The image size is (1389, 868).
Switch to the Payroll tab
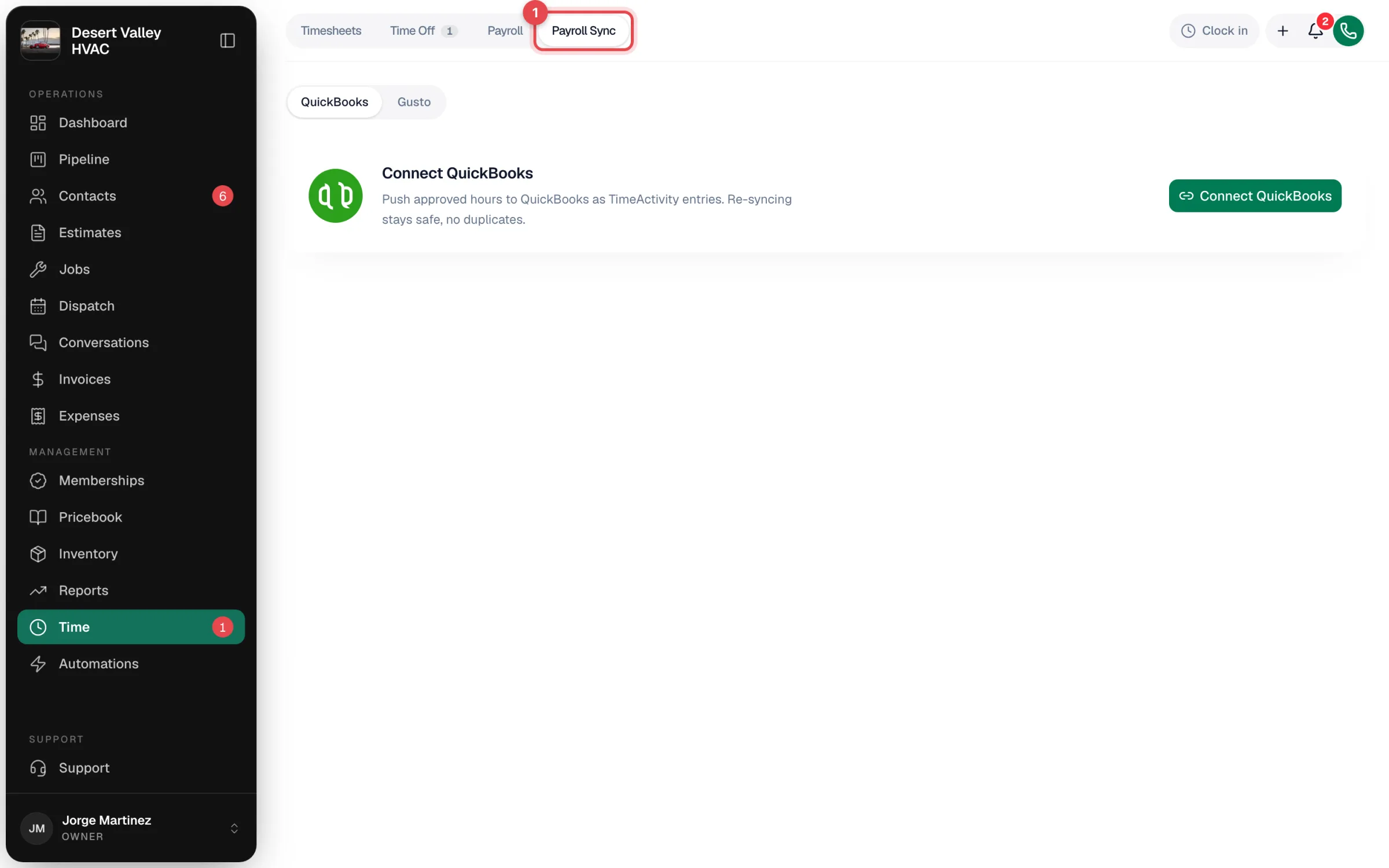pos(505,31)
